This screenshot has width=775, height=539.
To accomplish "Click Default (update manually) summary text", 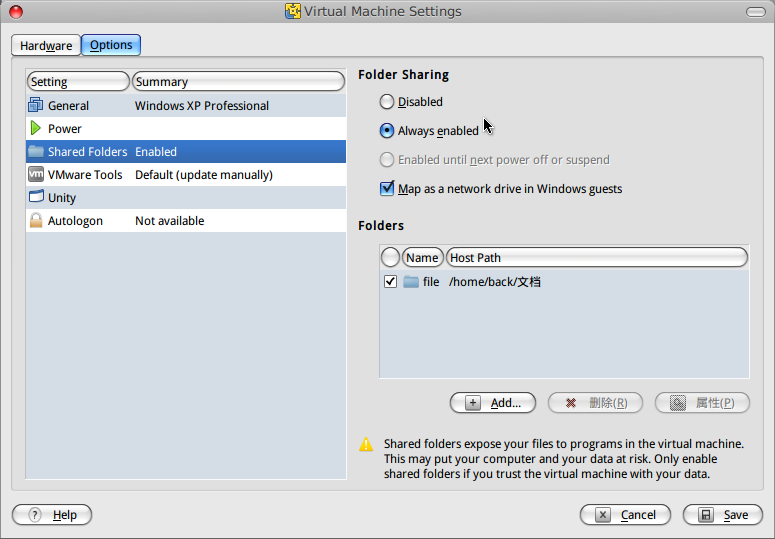I will (204, 175).
